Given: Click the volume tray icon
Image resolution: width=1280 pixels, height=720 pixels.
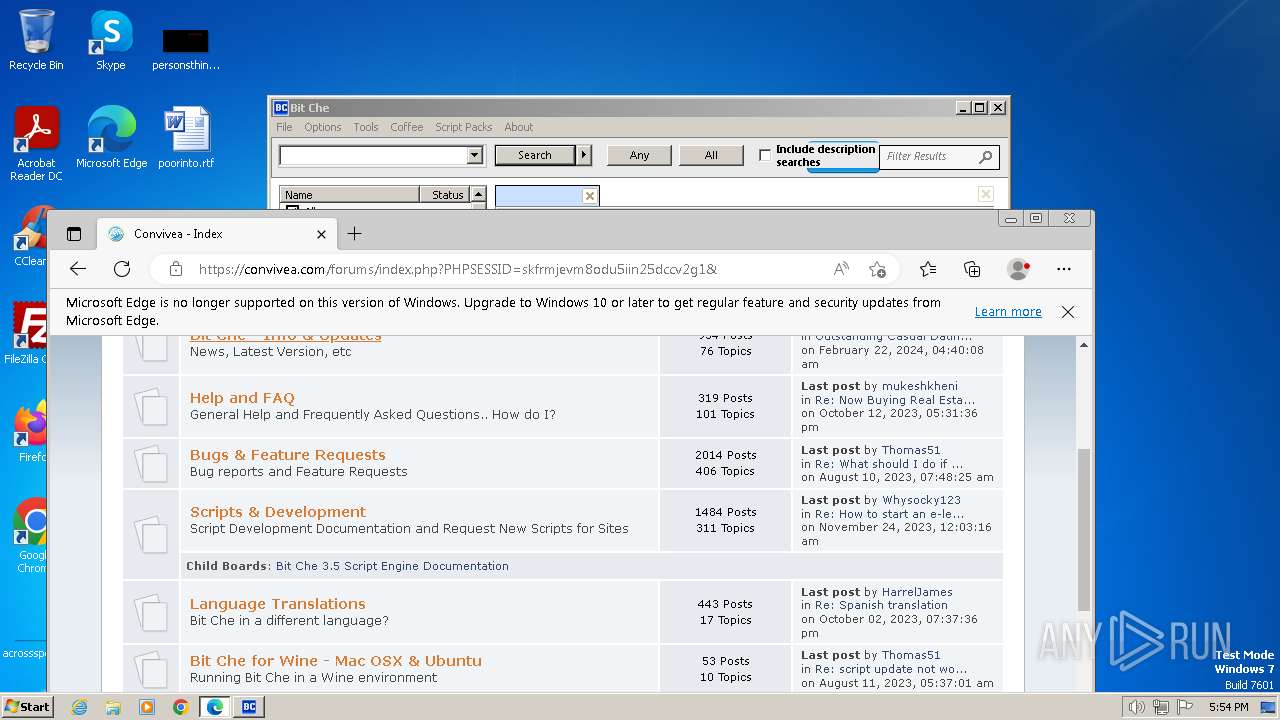Looking at the screenshot, I should coord(1137,707).
